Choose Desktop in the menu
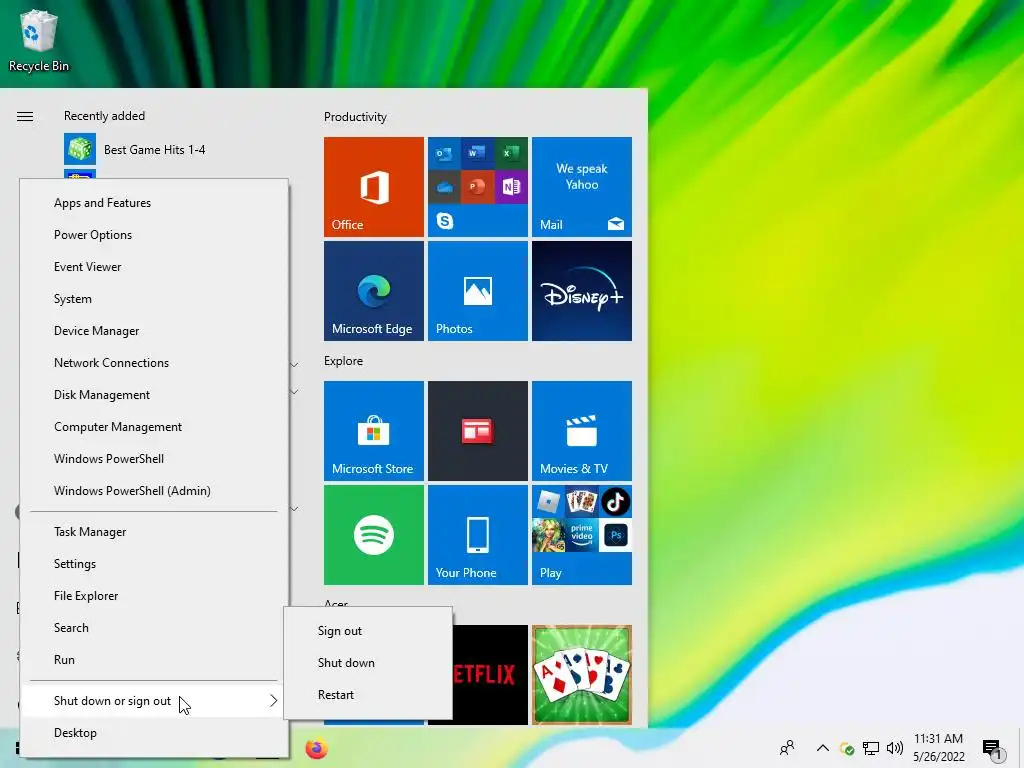 pyautogui.click(x=154, y=733)
